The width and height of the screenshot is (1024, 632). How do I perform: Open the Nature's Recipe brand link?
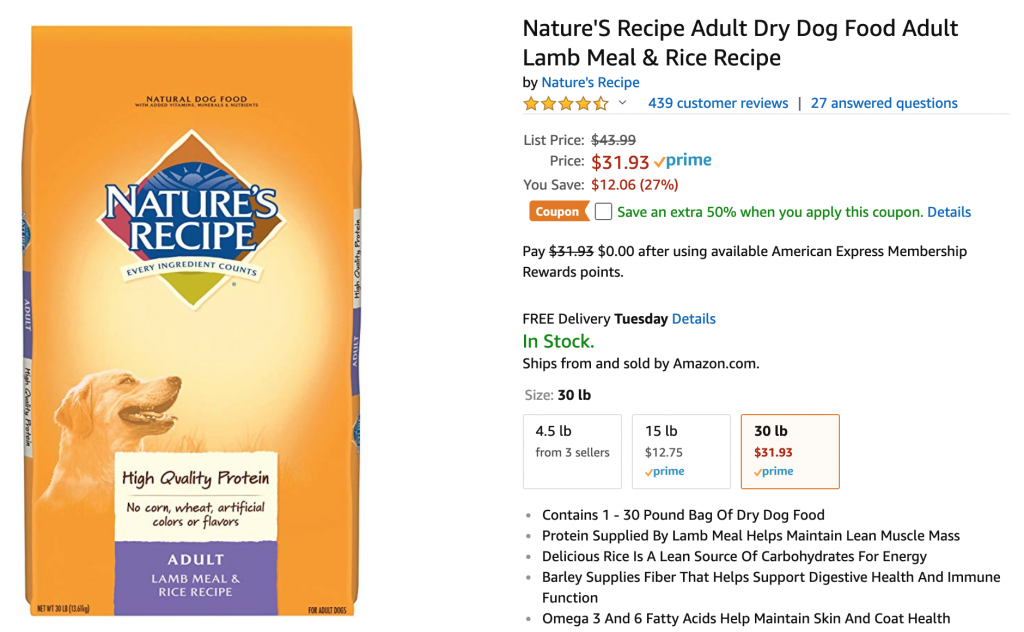(x=590, y=82)
